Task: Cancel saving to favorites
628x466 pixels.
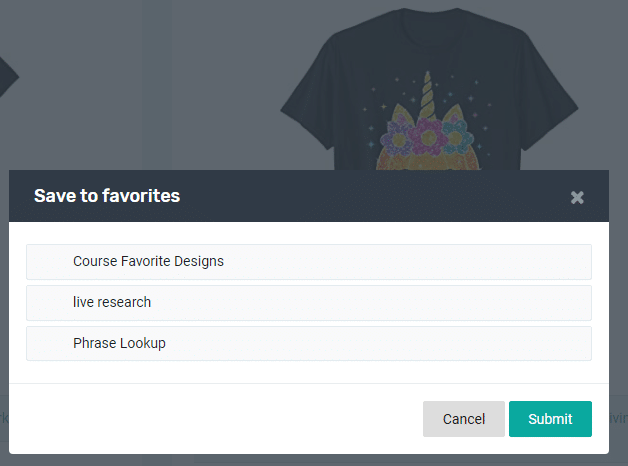Action: (464, 419)
